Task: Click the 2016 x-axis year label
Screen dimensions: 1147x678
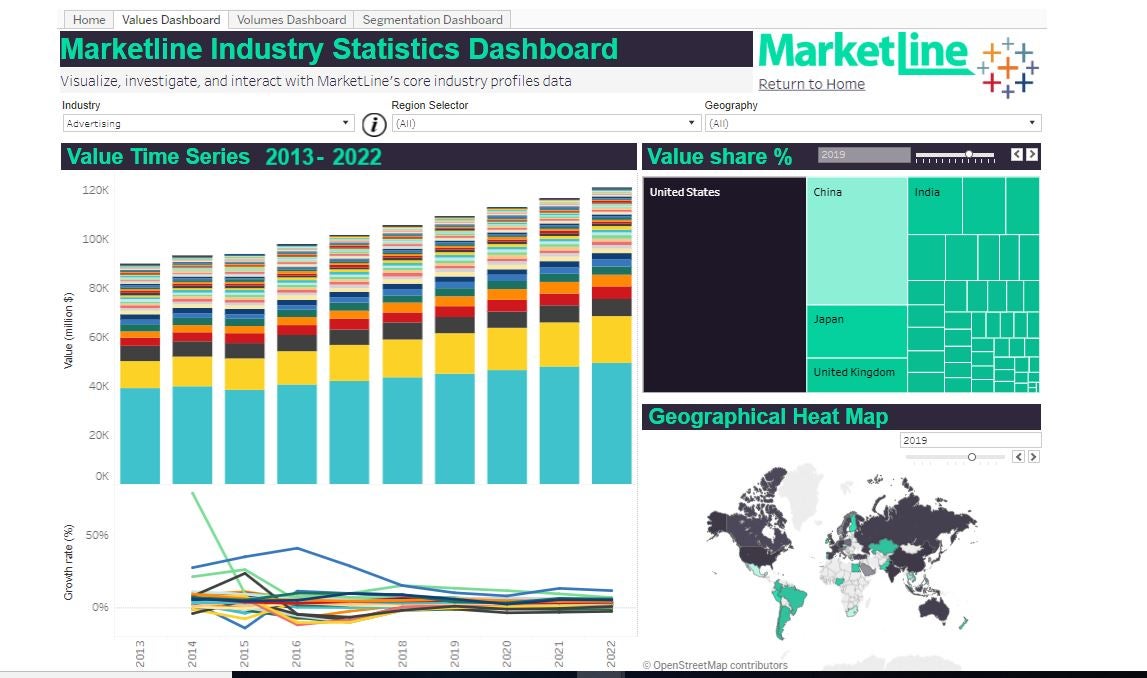Action: pos(297,653)
